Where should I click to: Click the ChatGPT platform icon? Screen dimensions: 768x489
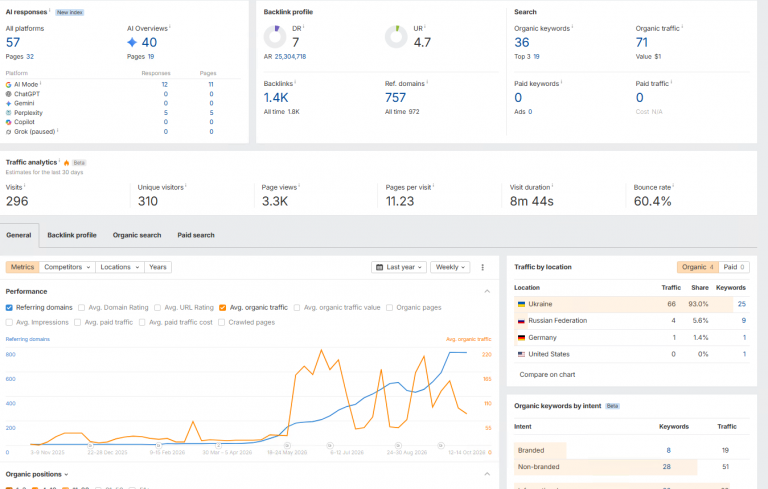[8, 94]
